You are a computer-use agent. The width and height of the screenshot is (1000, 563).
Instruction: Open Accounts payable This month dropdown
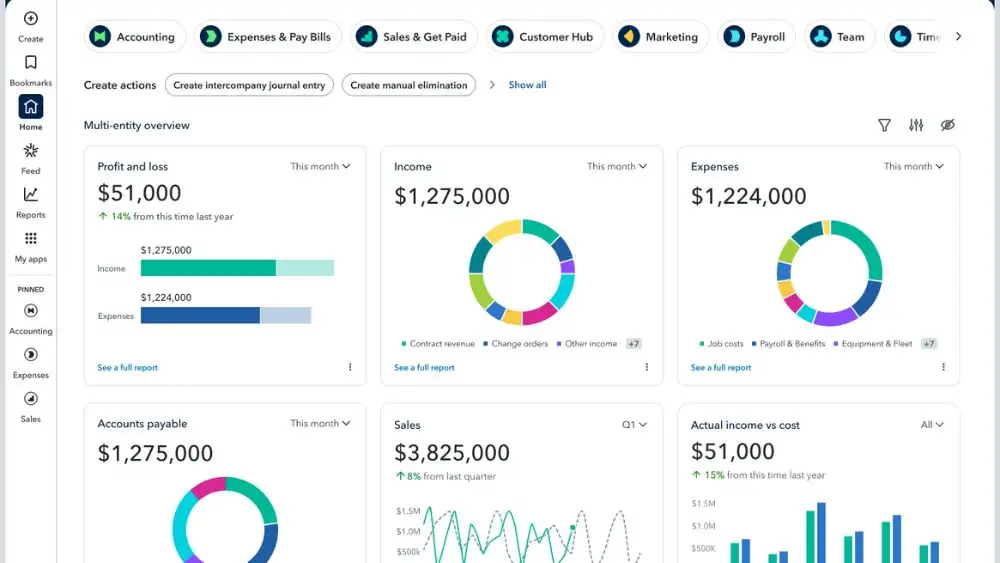pyautogui.click(x=320, y=423)
